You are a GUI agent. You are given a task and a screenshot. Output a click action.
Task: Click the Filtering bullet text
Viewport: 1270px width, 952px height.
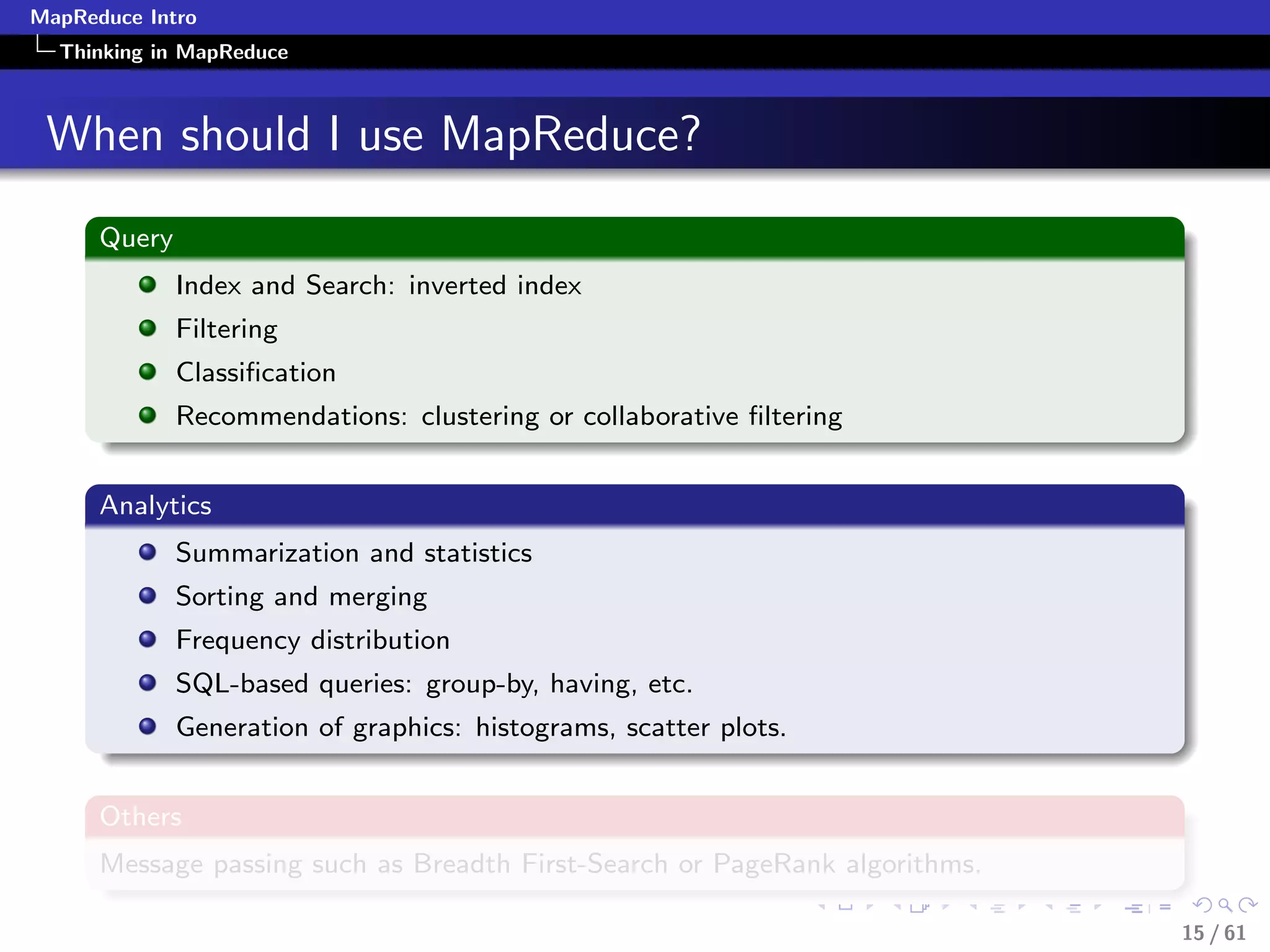[227, 329]
